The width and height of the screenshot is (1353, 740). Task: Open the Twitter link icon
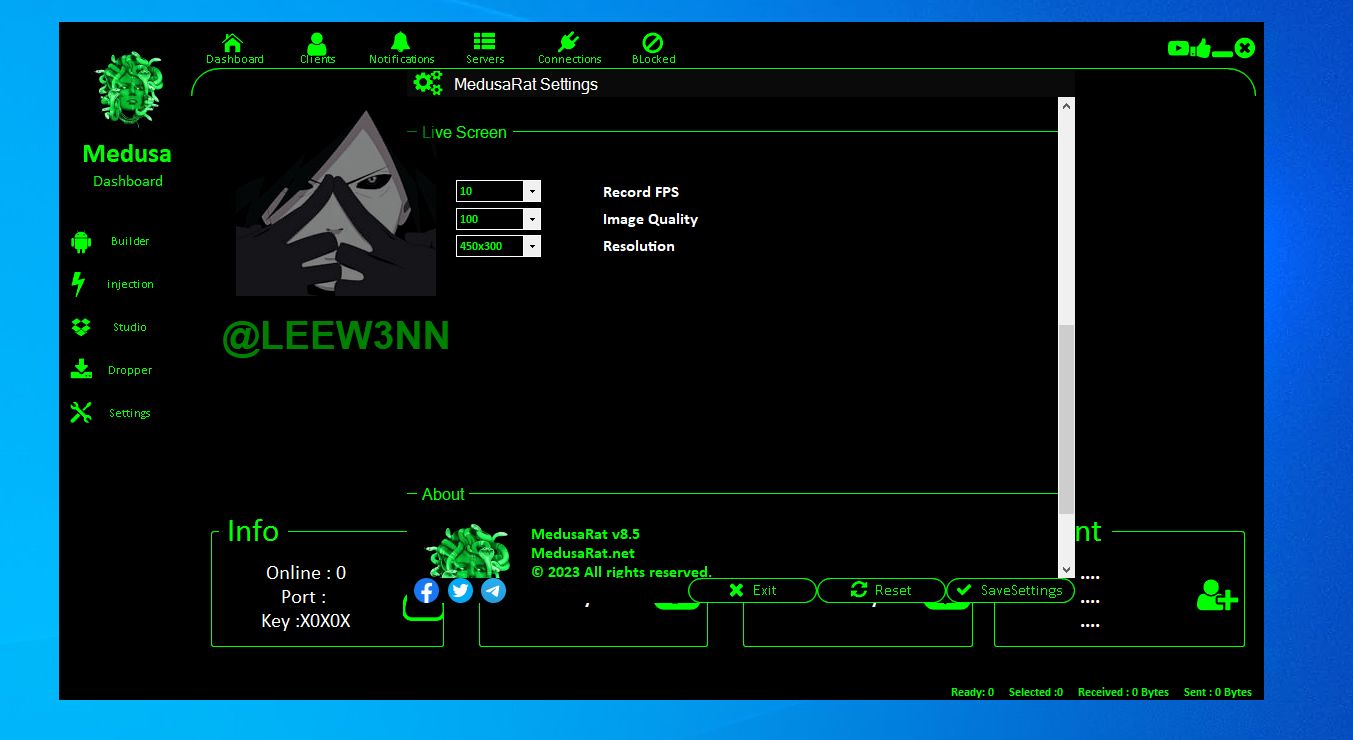(x=460, y=590)
